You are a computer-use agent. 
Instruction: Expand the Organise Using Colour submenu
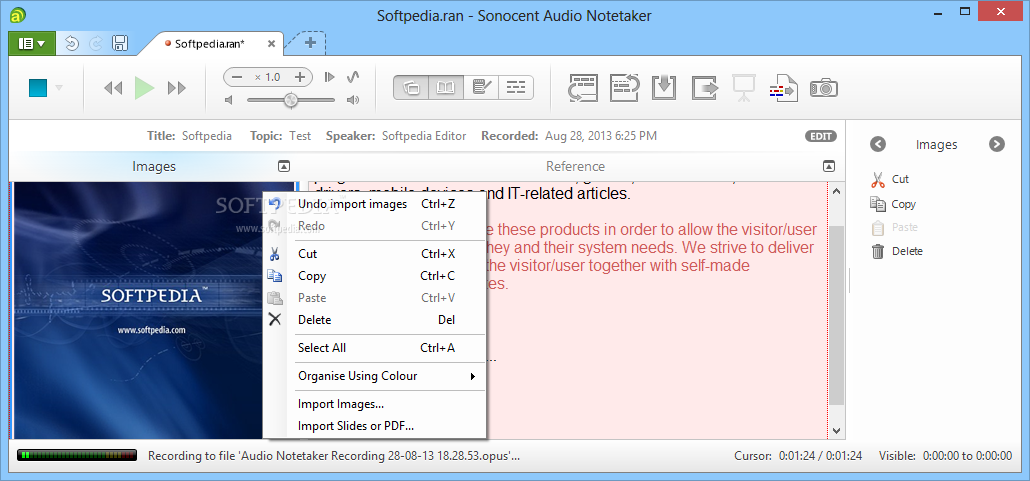[x=374, y=376]
